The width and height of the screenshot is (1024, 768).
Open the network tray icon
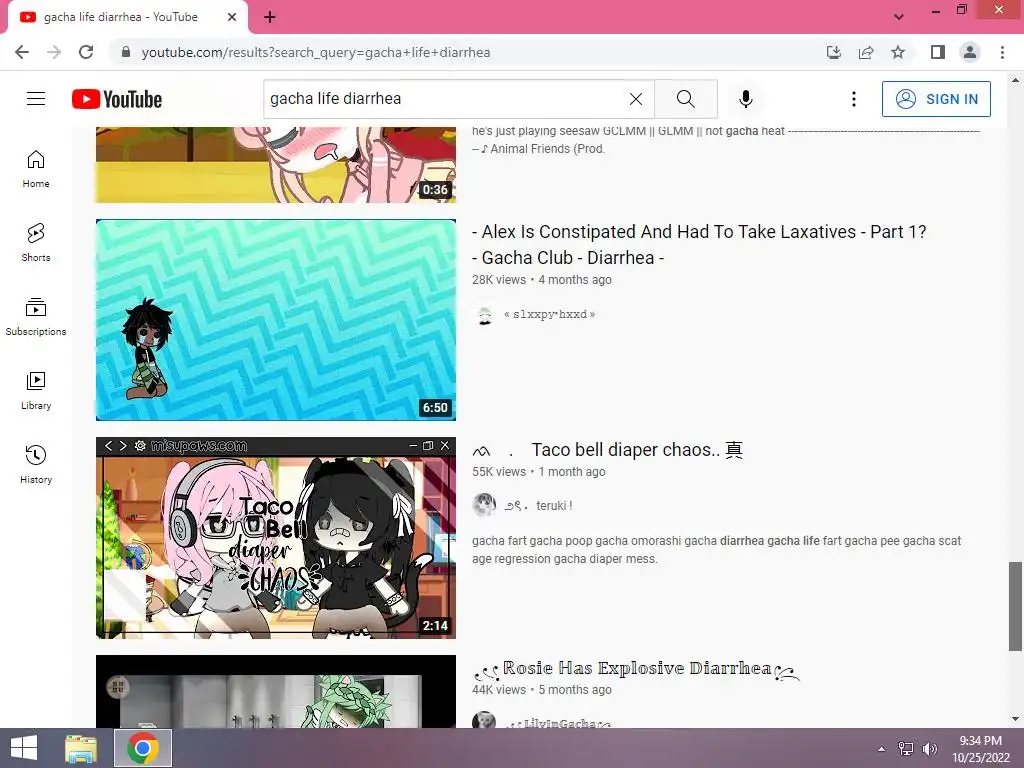(906, 749)
